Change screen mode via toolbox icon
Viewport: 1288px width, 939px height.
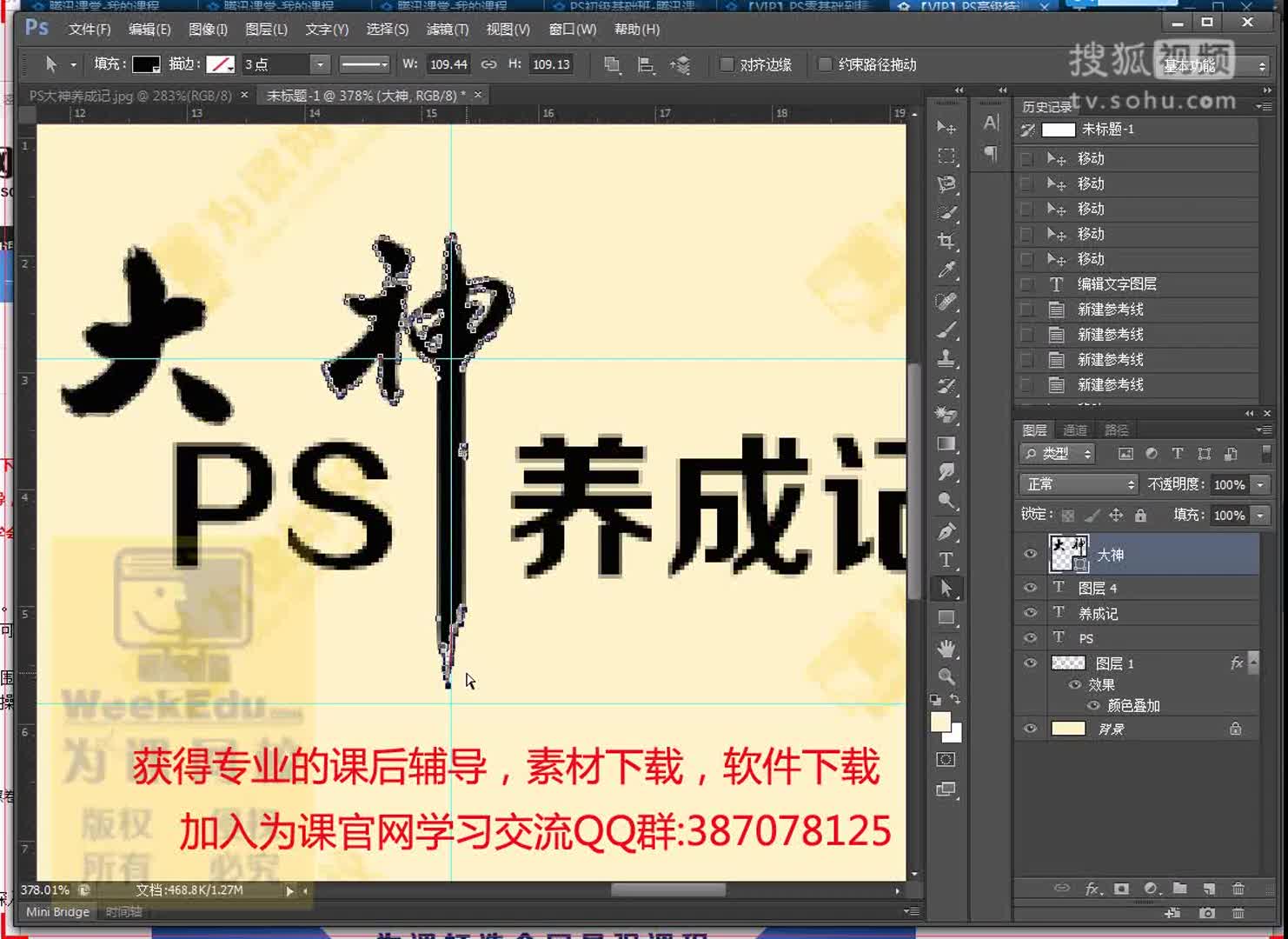(x=946, y=789)
